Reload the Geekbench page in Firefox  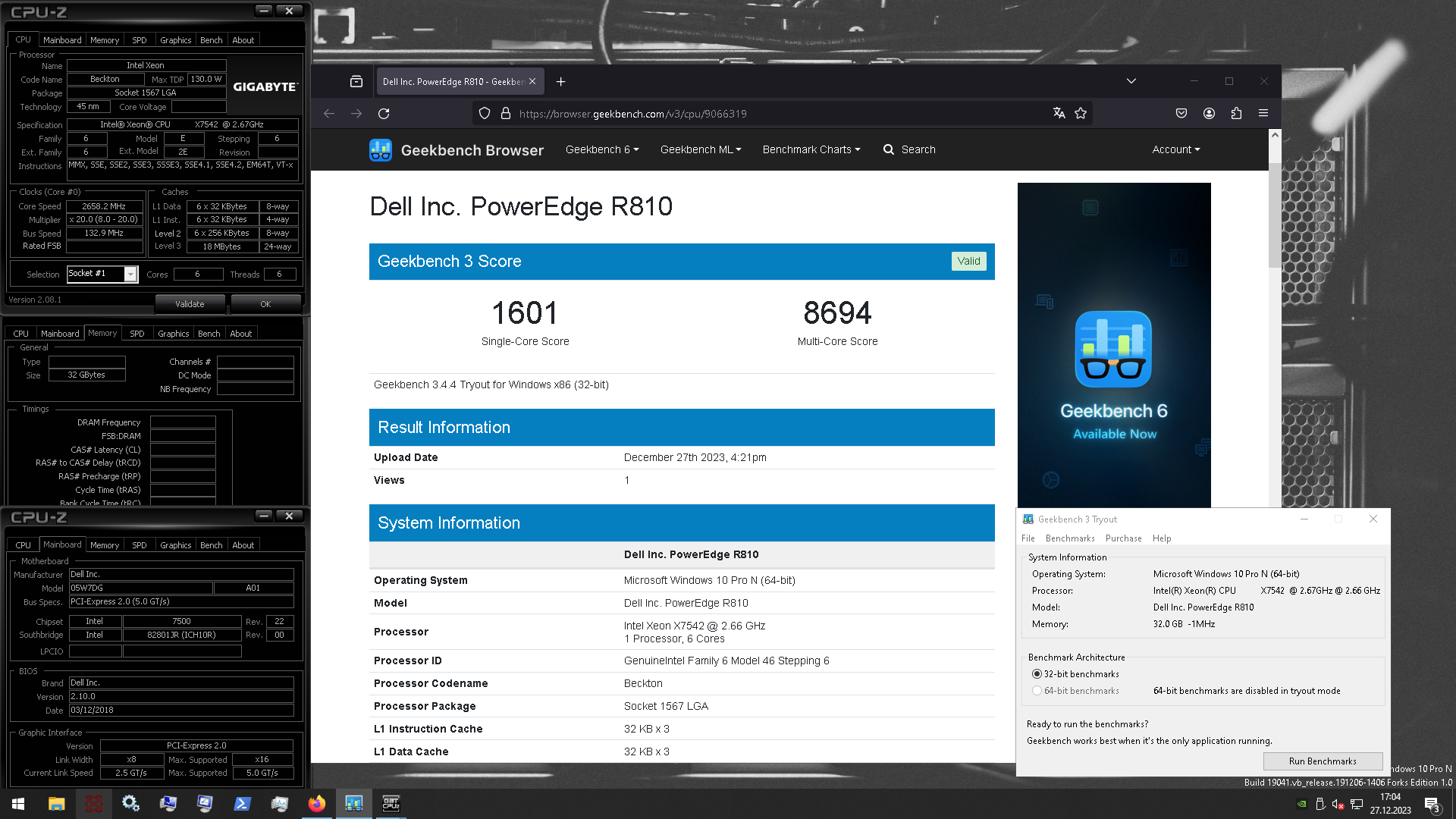(x=384, y=114)
